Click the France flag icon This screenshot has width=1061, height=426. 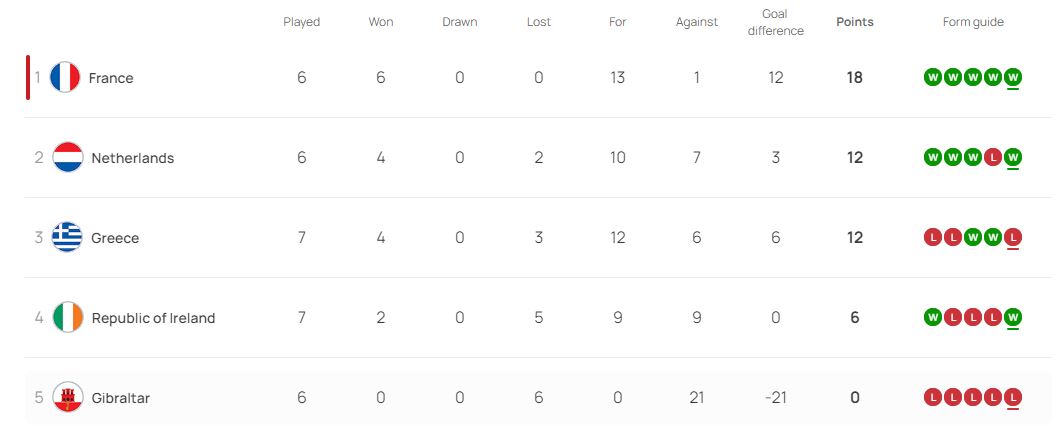pos(65,78)
